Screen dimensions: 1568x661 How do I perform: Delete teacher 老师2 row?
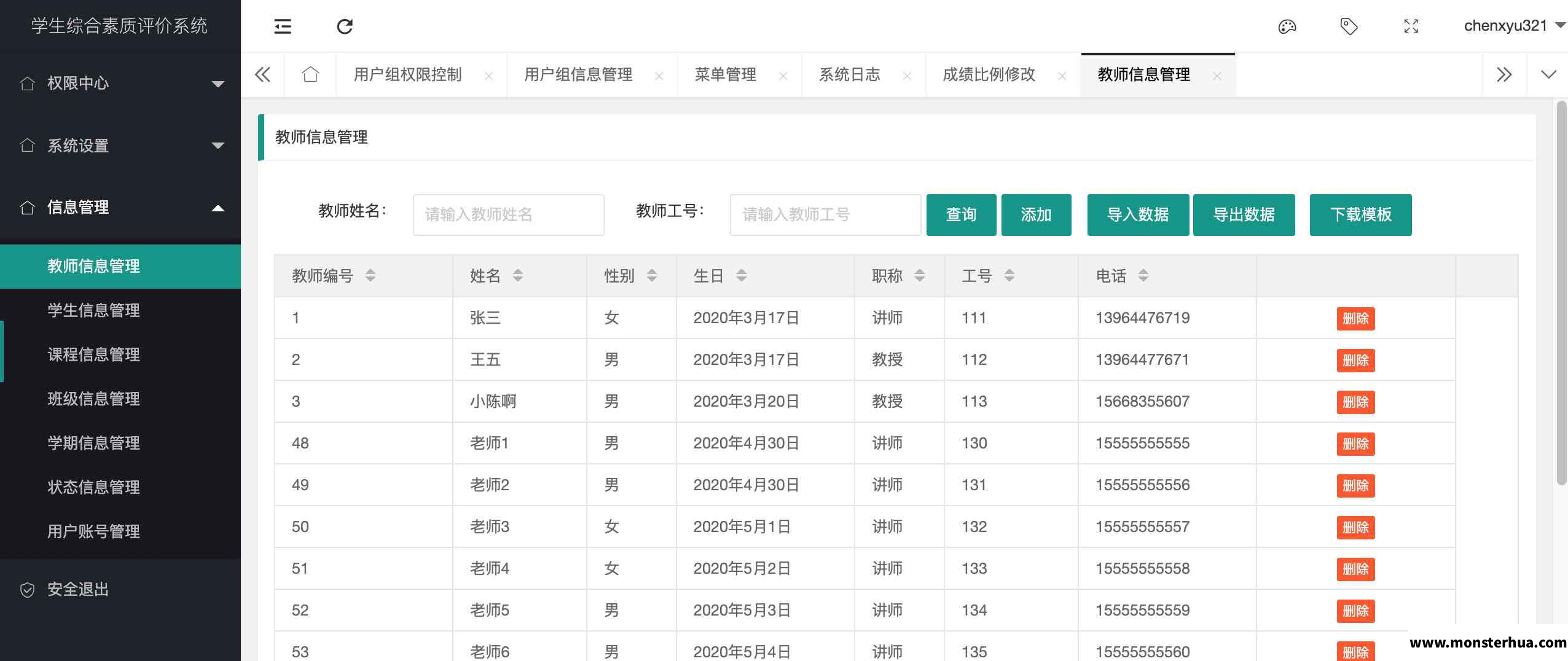[x=1355, y=485]
